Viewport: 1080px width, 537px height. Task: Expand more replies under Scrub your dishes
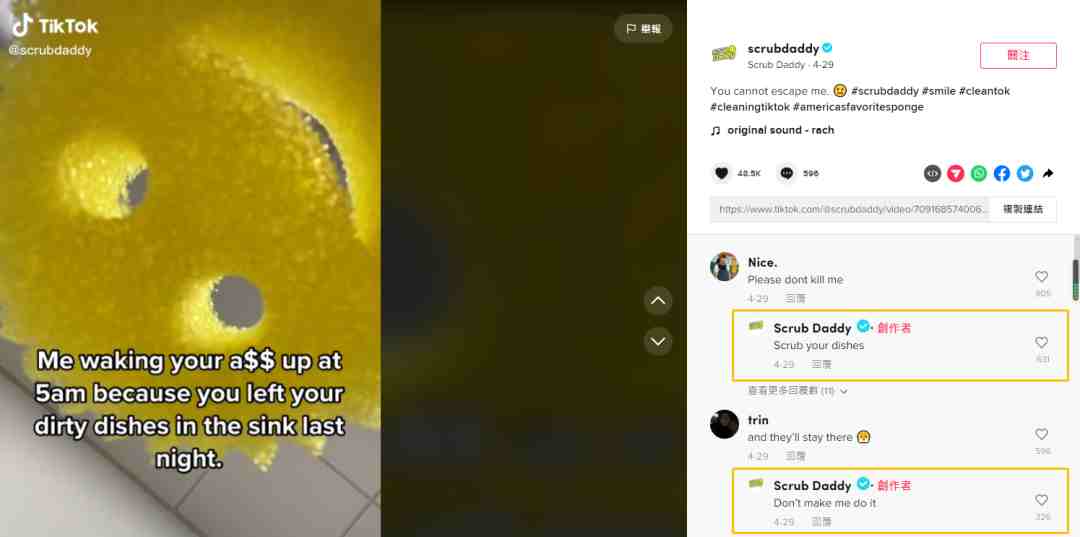pos(798,391)
